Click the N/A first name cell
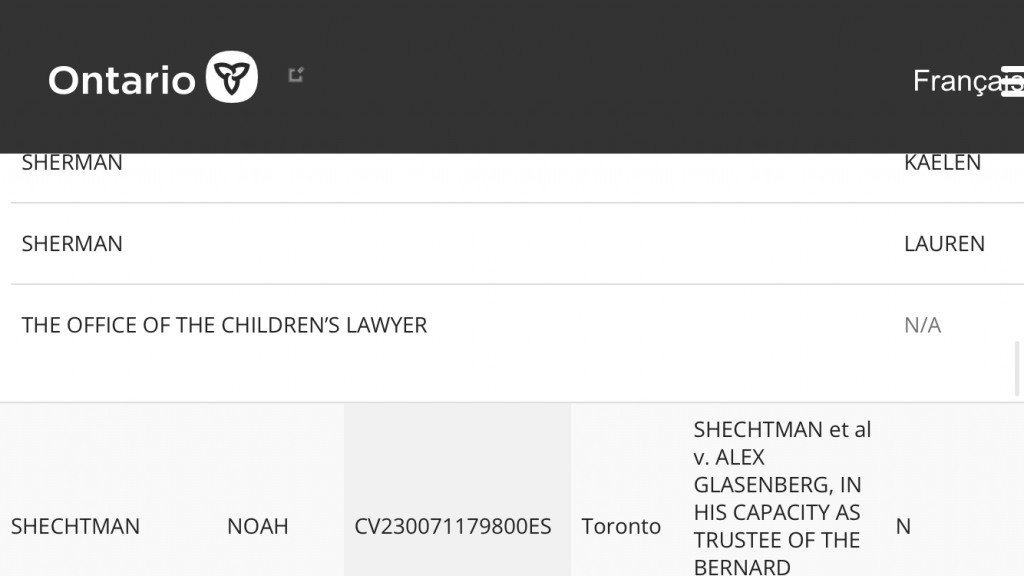 pos(922,325)
